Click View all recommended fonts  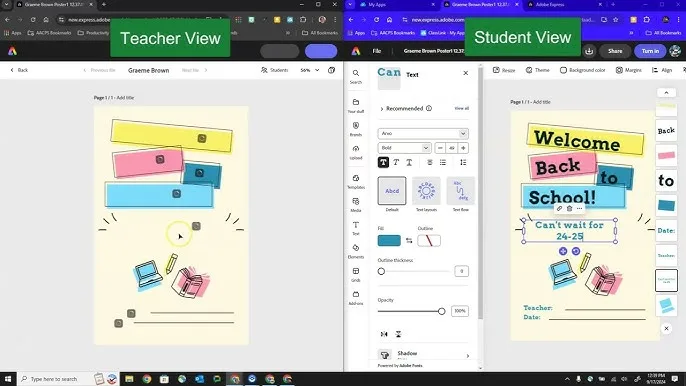[462, 108]
